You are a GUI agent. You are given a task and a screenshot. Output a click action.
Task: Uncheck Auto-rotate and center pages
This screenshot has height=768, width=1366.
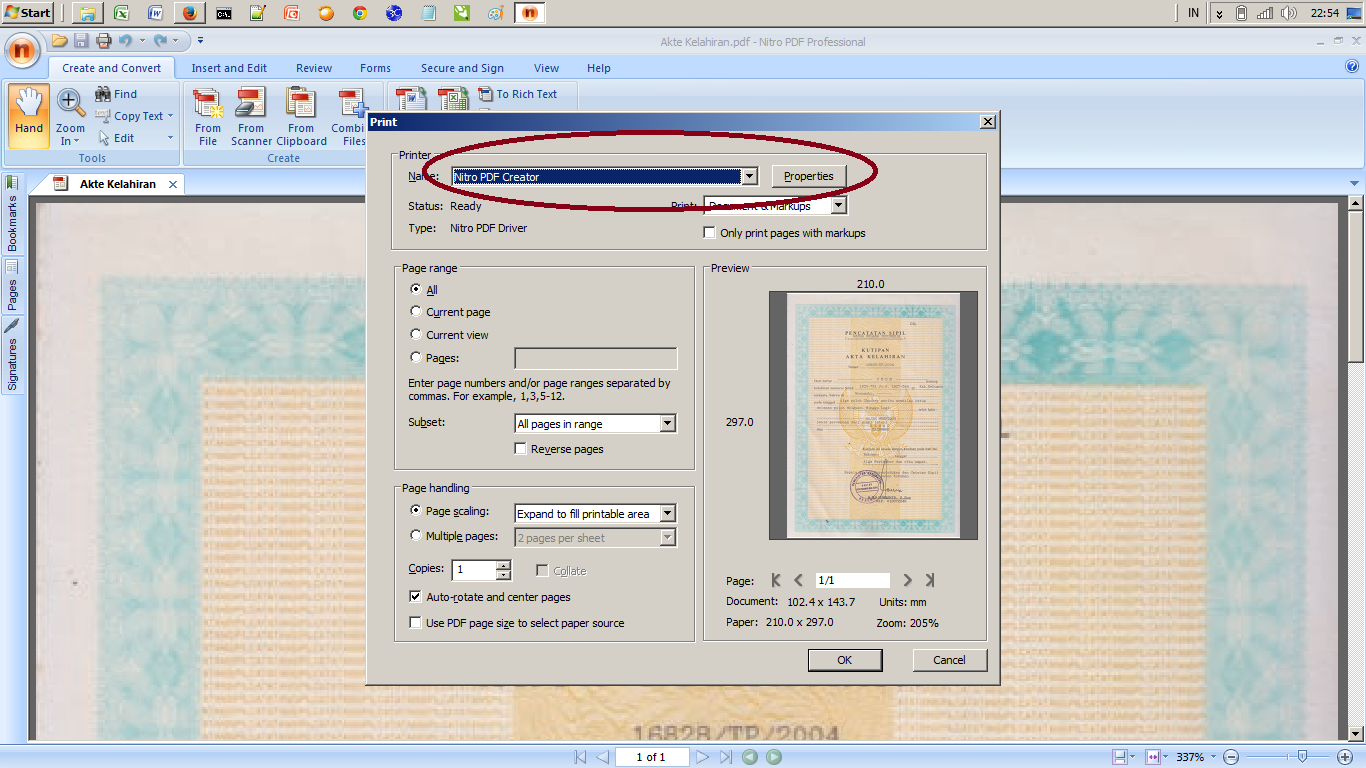(x=416, y=597)
